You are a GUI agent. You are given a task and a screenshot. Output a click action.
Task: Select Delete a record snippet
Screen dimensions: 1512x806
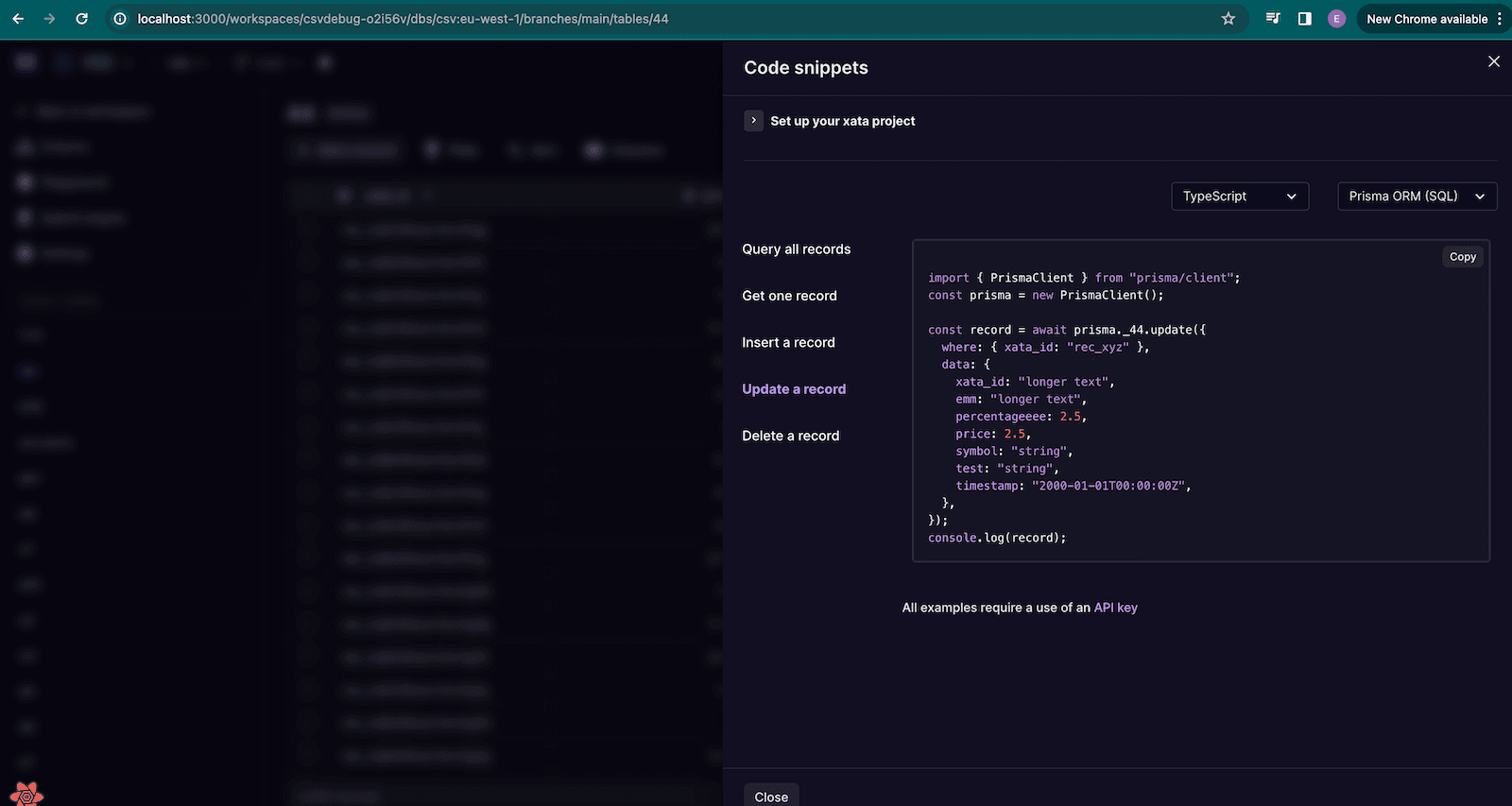(x=791, y=436)
